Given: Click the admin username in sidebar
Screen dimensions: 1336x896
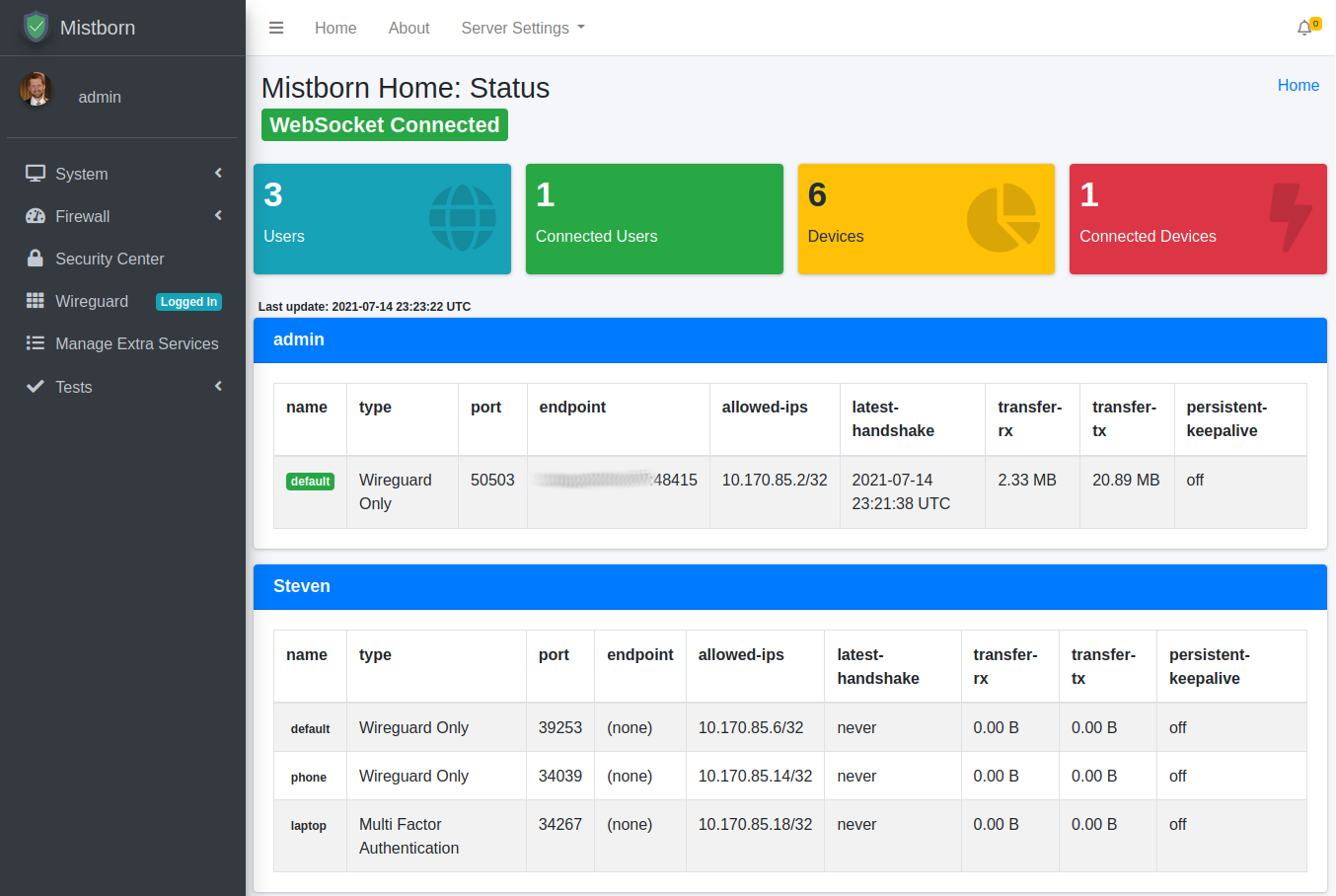Looking at the screenshot, I should 100,97.
